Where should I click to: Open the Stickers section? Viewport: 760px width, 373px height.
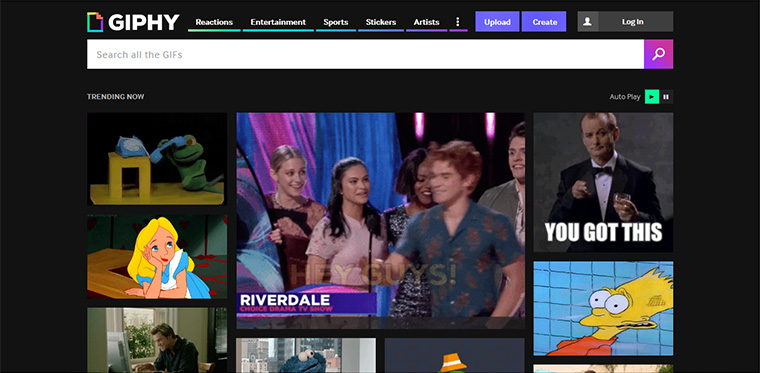click(x=381, y=22)
